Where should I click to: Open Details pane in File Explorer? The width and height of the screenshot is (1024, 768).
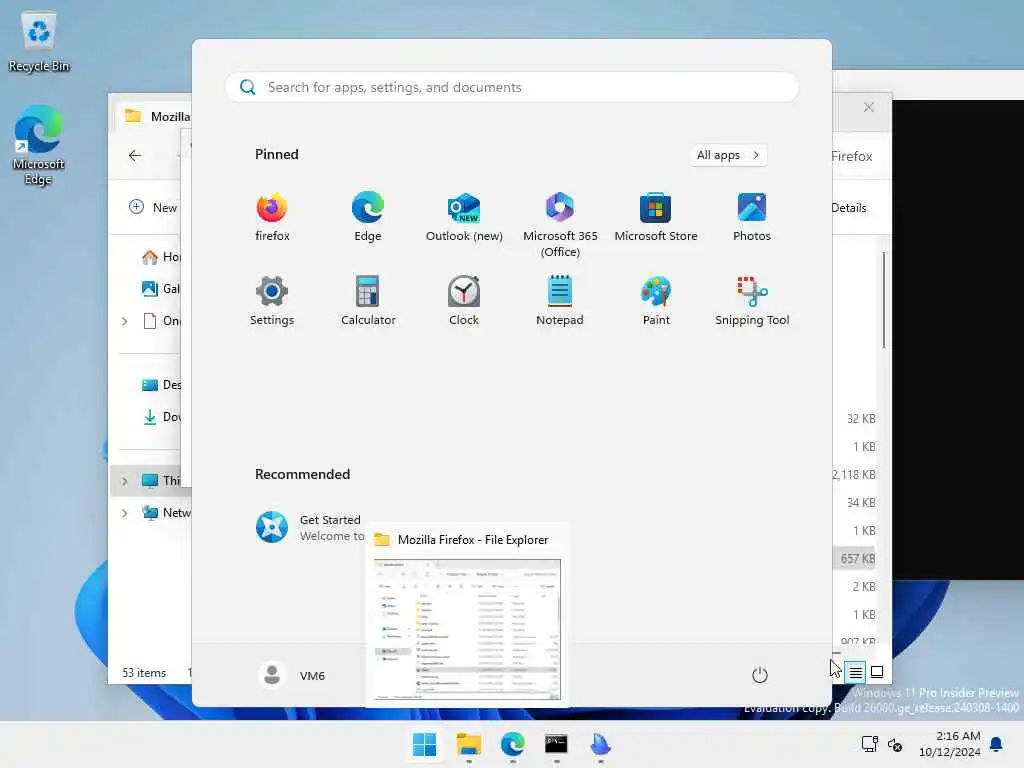pos(848,208)
